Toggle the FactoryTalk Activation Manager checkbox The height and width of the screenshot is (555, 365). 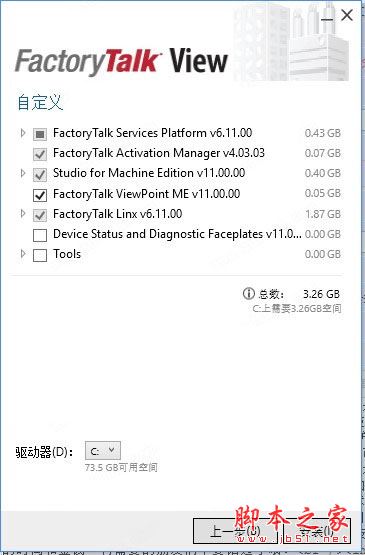(x=40, y=154)
